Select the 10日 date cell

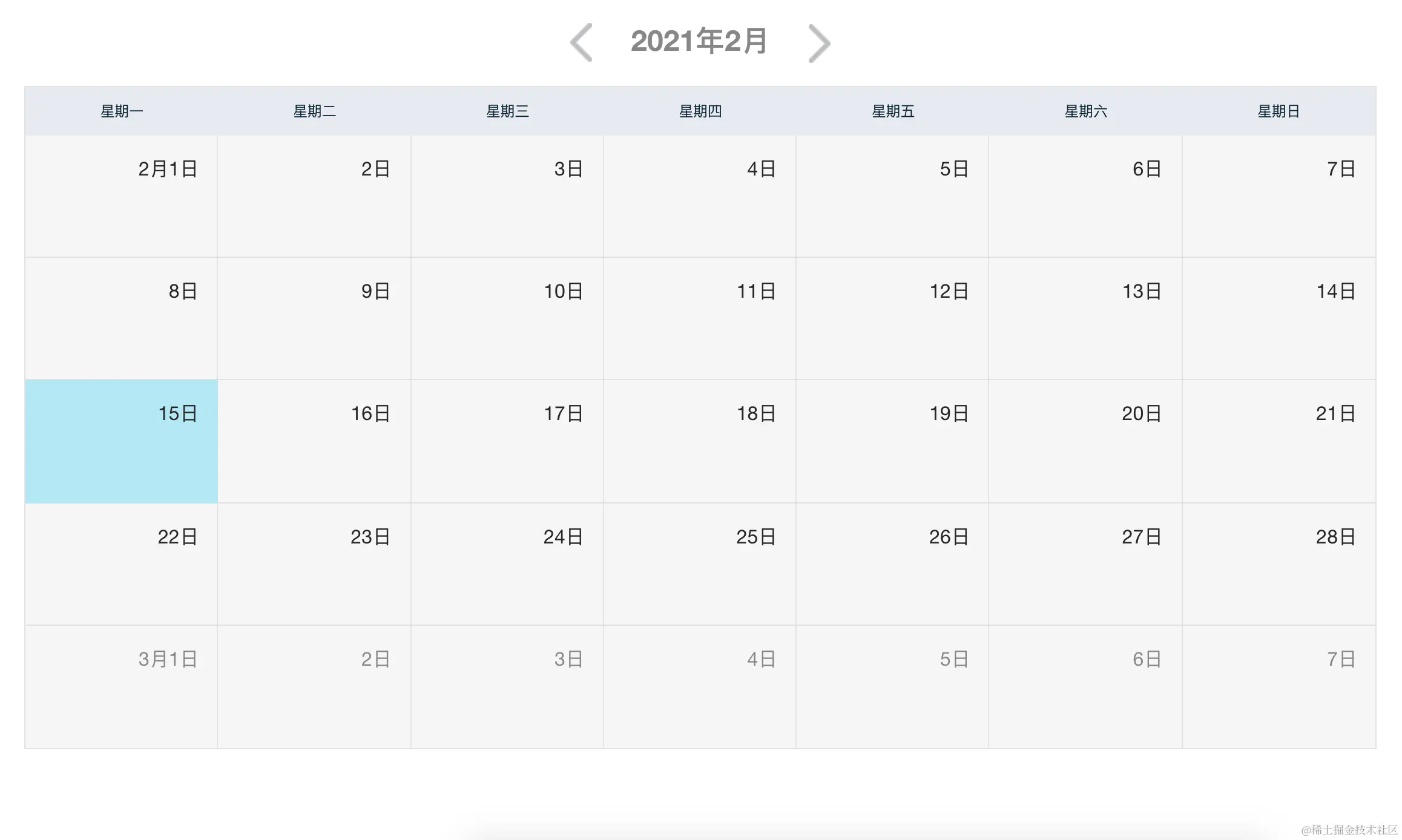pyautogui.click(x=507, y=318)
